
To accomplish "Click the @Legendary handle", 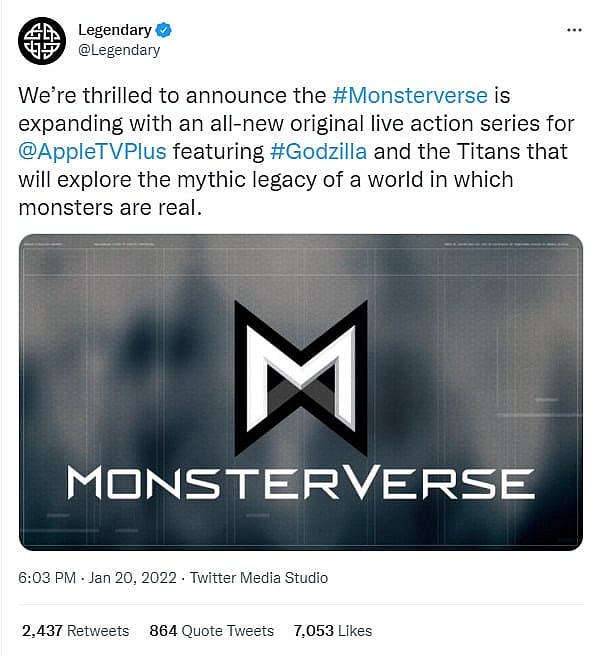I will click(118, 50).
